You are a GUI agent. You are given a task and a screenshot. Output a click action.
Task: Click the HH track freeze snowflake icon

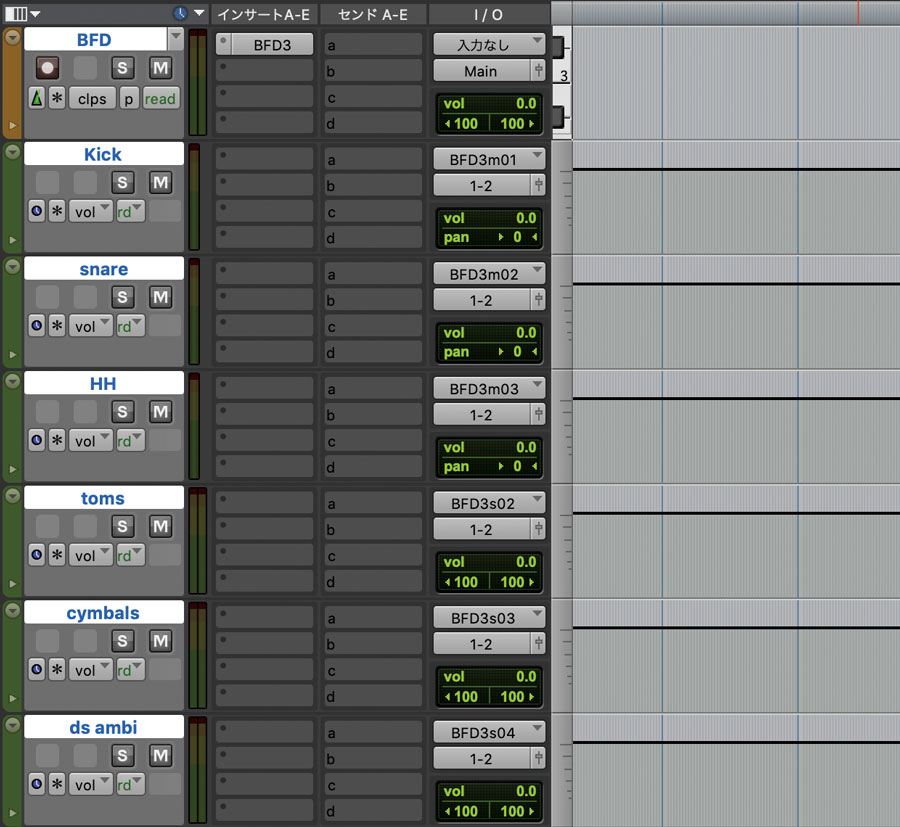tap(57, 440)
